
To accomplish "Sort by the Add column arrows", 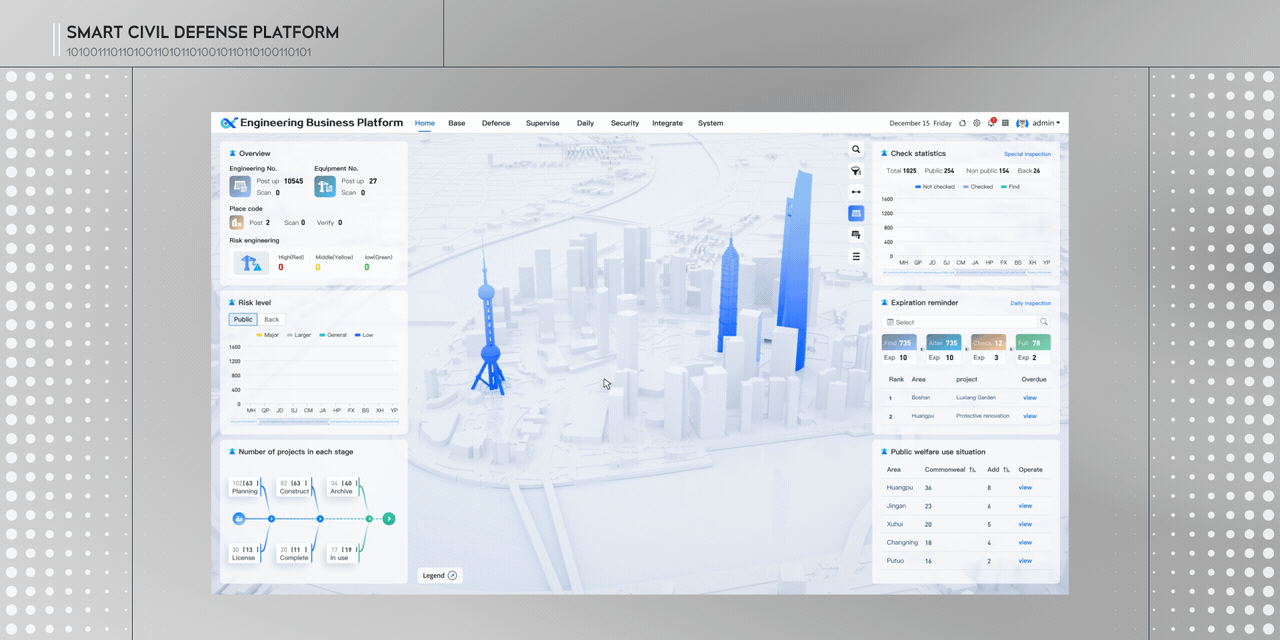I will pos(1007,469).
